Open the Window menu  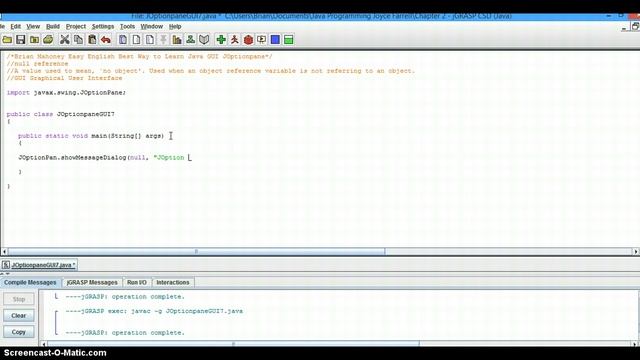[x=151, y=27]
